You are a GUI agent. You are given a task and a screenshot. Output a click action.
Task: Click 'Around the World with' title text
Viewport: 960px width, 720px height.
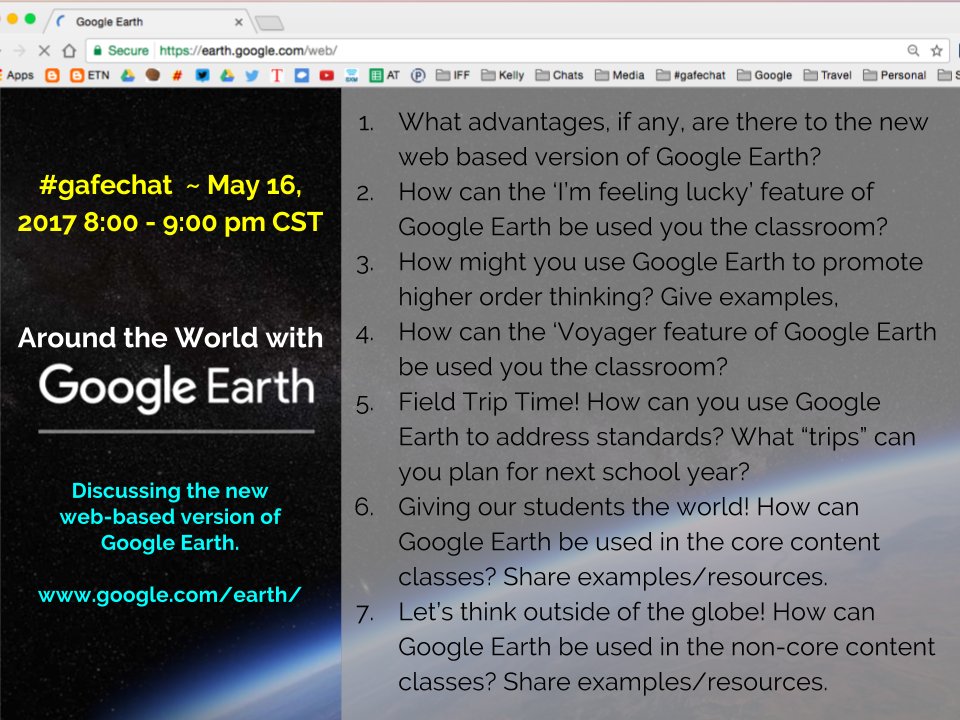[x=170, y=337]
